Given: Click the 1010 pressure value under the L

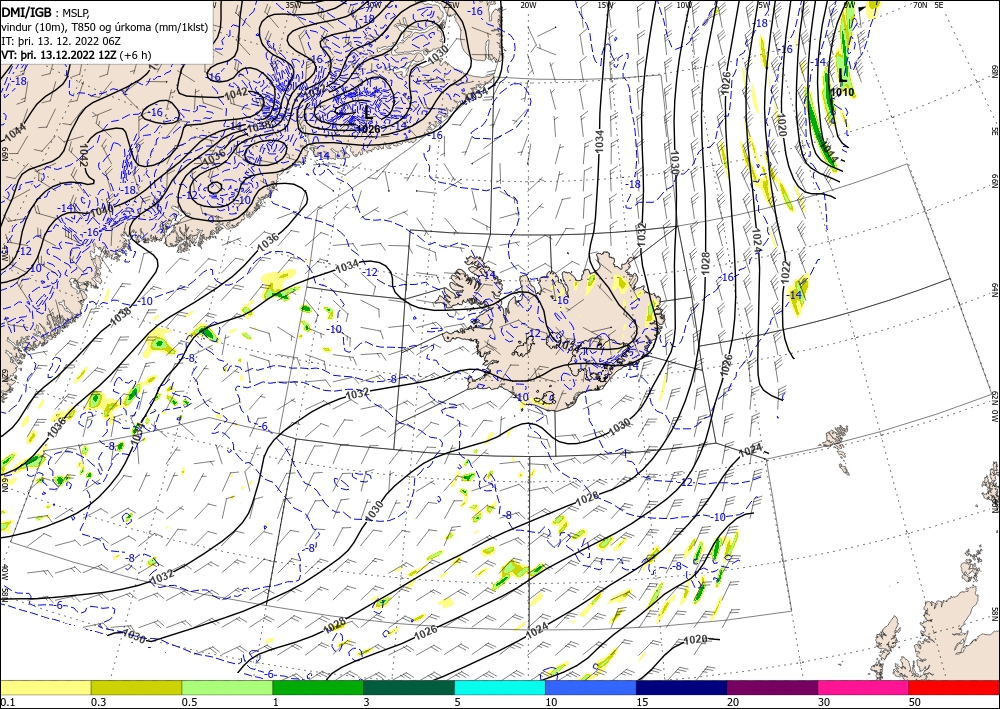Looking at the screenshot, I should [842, 92].
